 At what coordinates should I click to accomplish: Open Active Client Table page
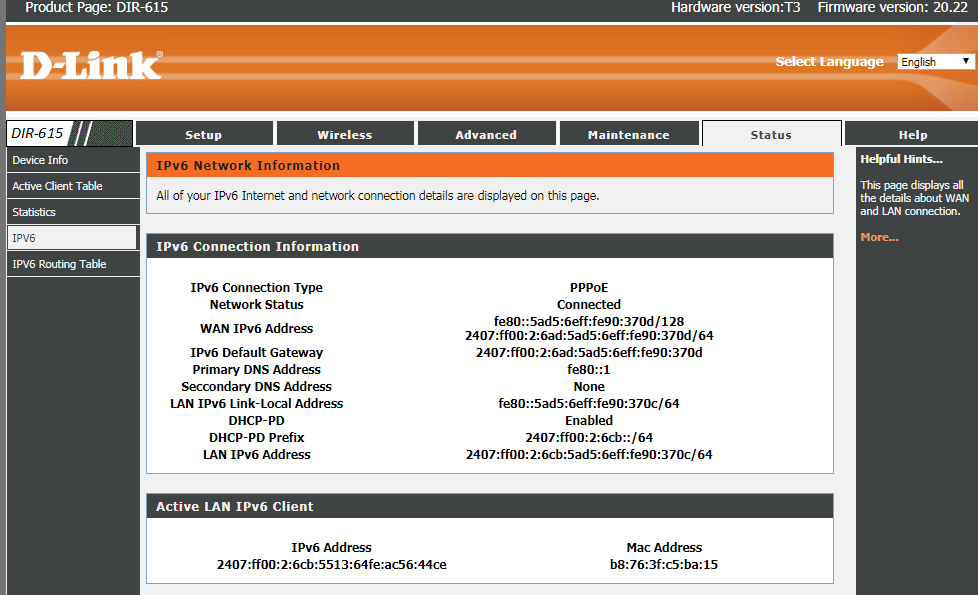73,186
